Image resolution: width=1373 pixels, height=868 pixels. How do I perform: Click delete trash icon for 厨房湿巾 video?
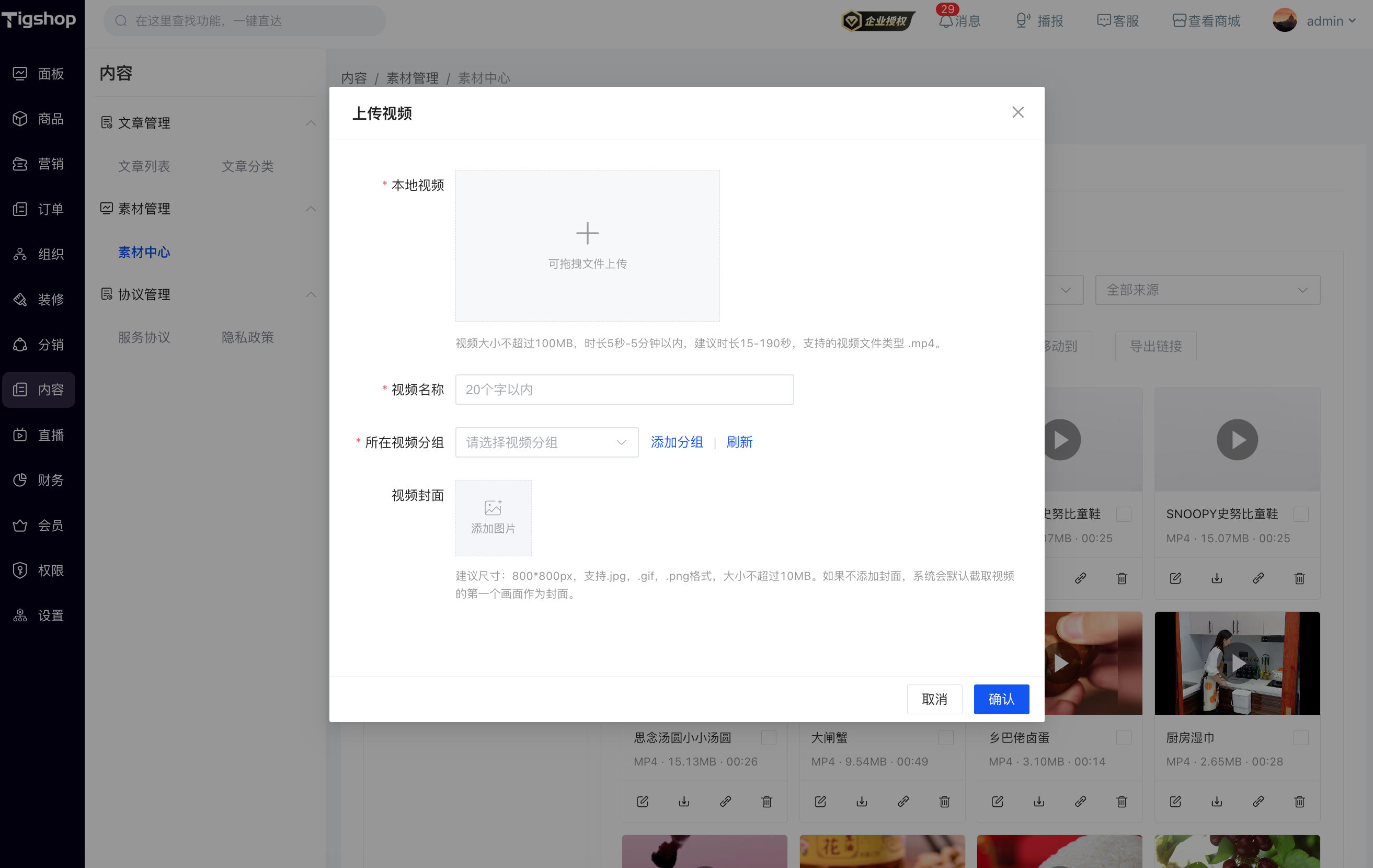pyautogui.click(x=1299, y=802)
